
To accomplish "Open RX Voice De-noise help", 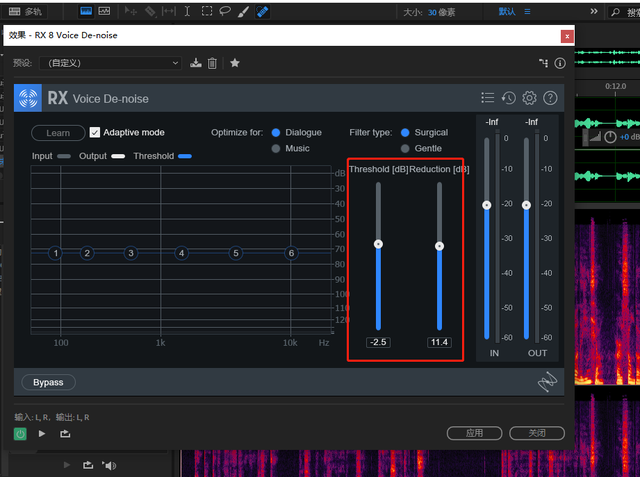I will click(x=549, y=98).
